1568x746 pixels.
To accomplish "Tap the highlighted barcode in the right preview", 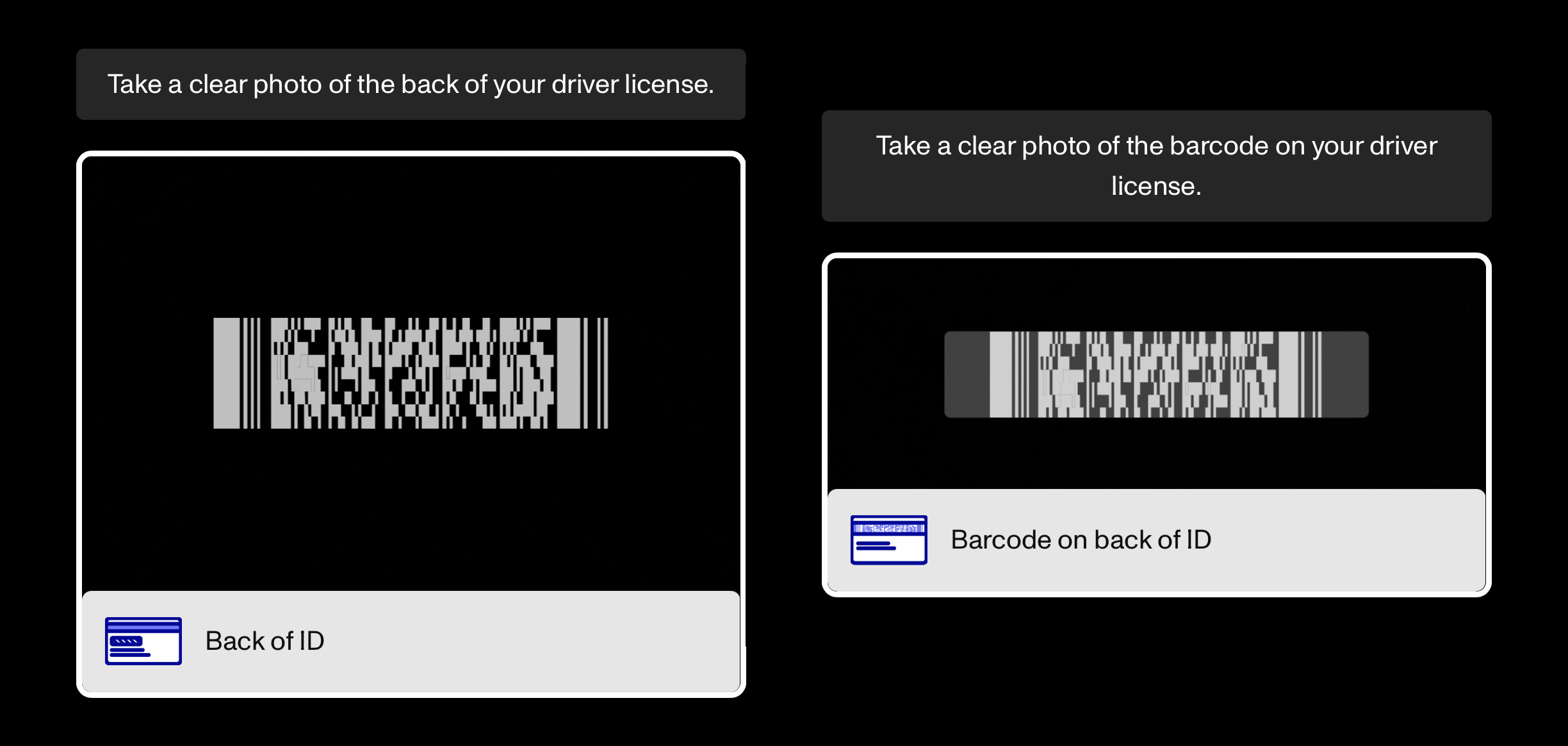I will click(x=1156, y=374).
